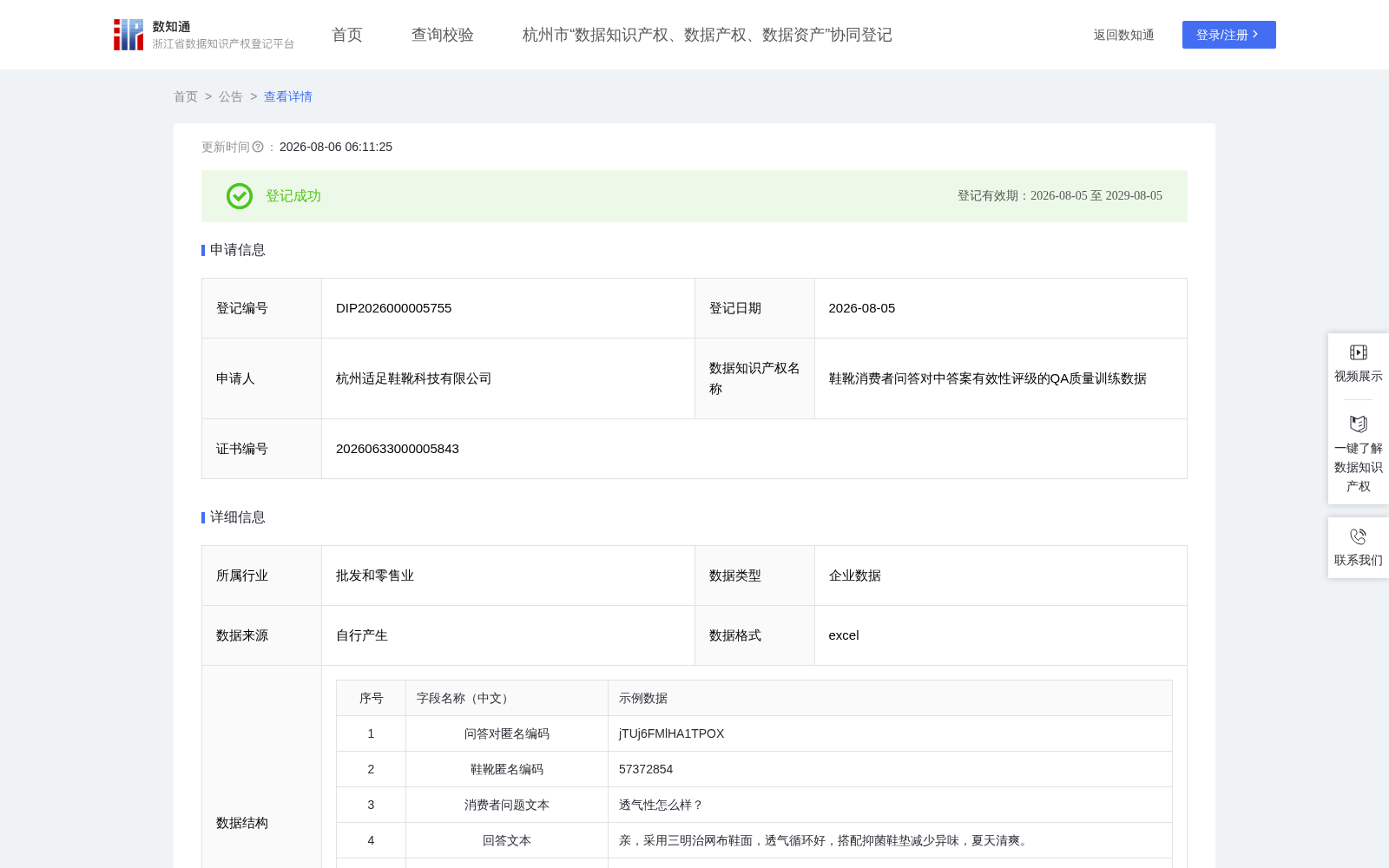
Task: Select registration number DIP2026000005755
Action: (394, 308)
